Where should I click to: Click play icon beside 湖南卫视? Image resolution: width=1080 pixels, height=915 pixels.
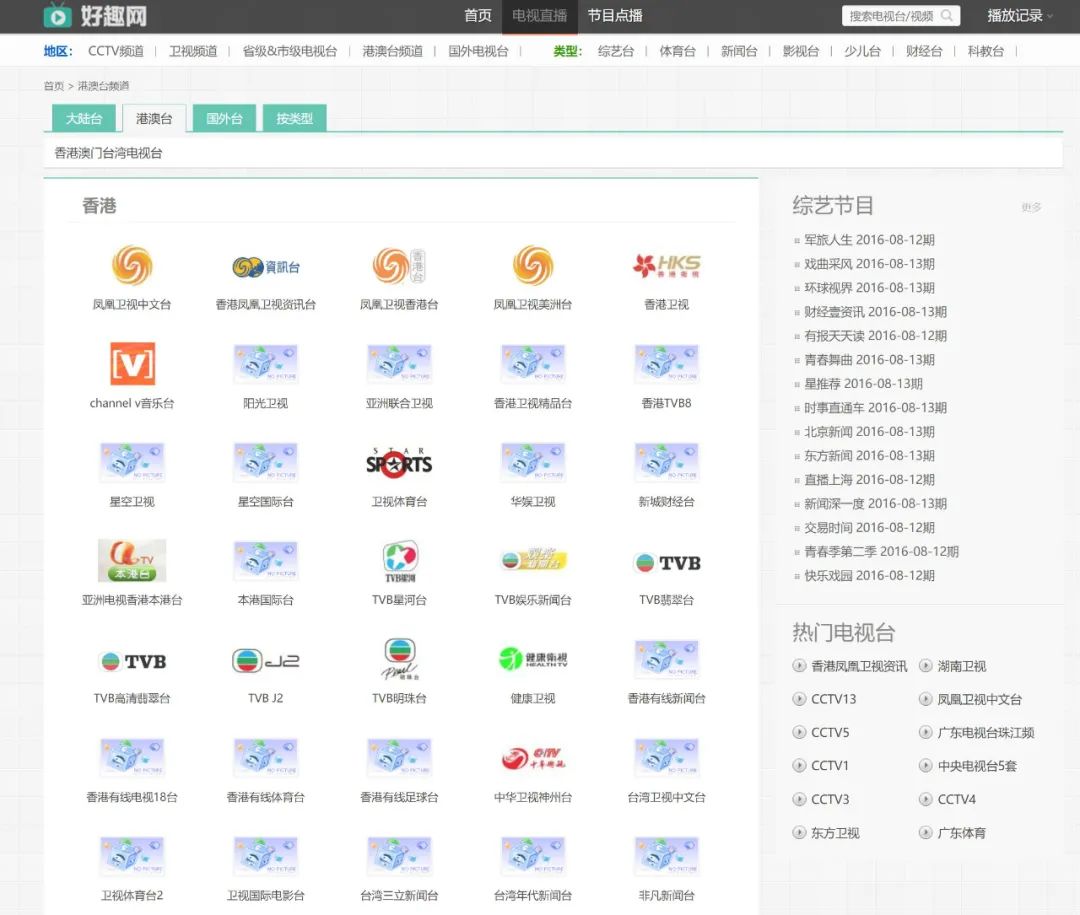(926, 666)
